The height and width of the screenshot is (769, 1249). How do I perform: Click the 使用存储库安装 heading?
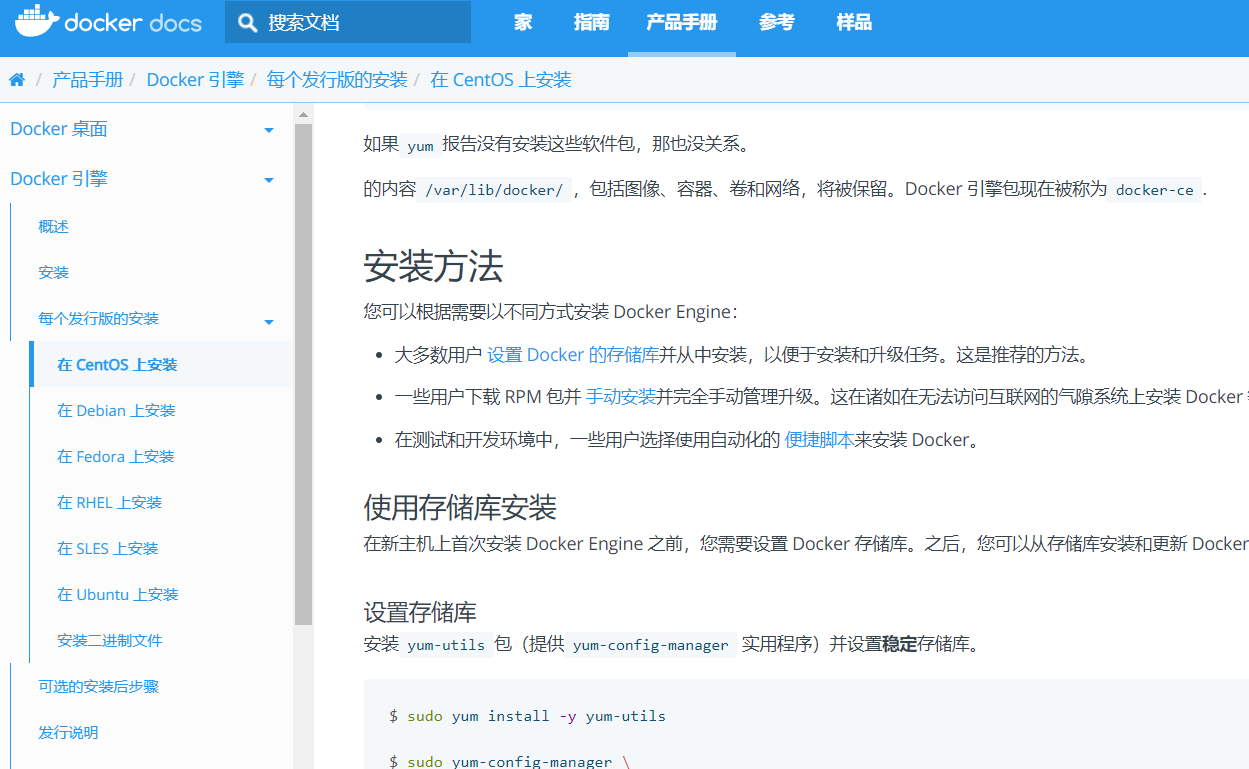(x=460, y=508)
